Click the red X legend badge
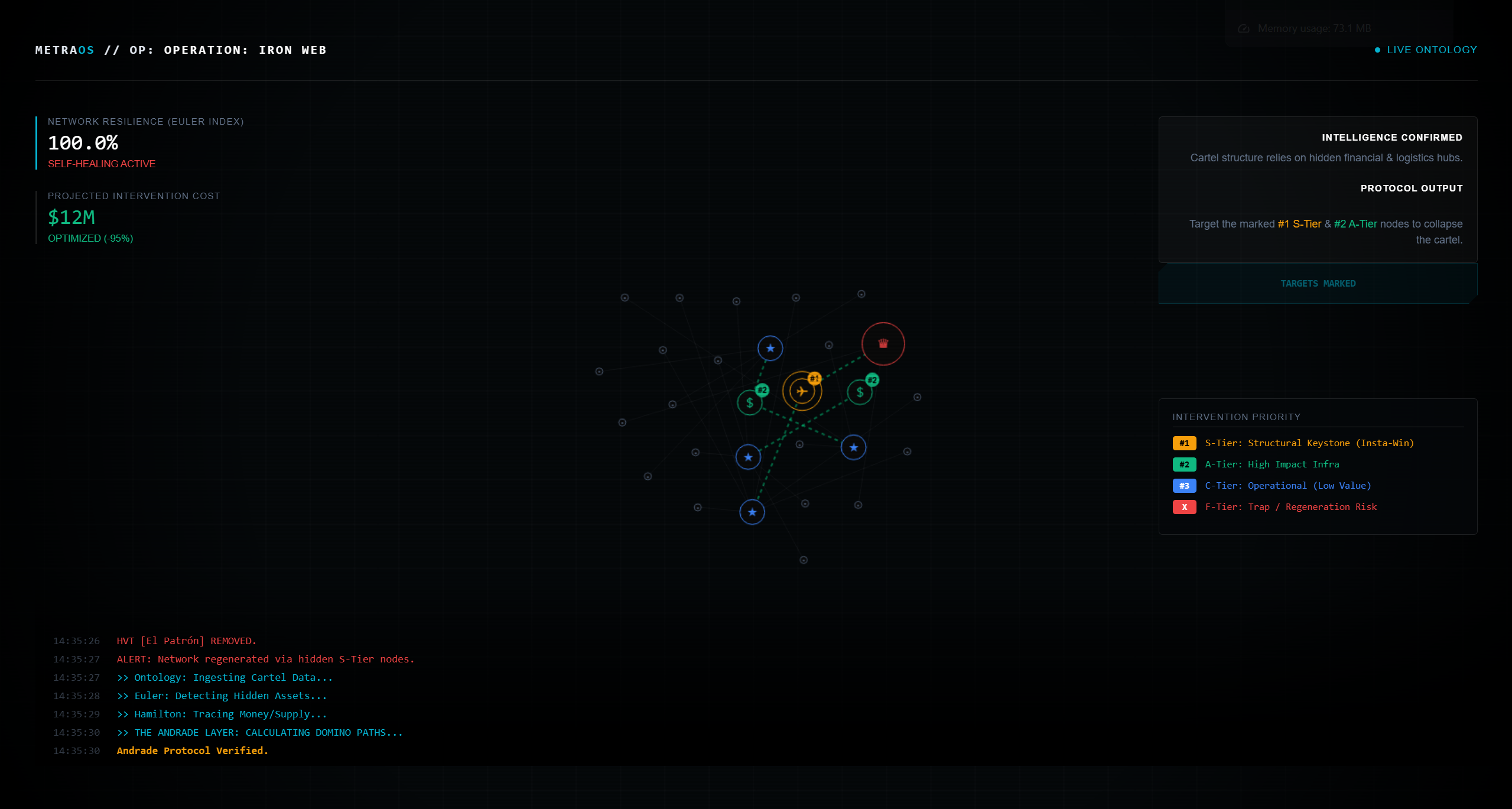 tap(1184, 507)
